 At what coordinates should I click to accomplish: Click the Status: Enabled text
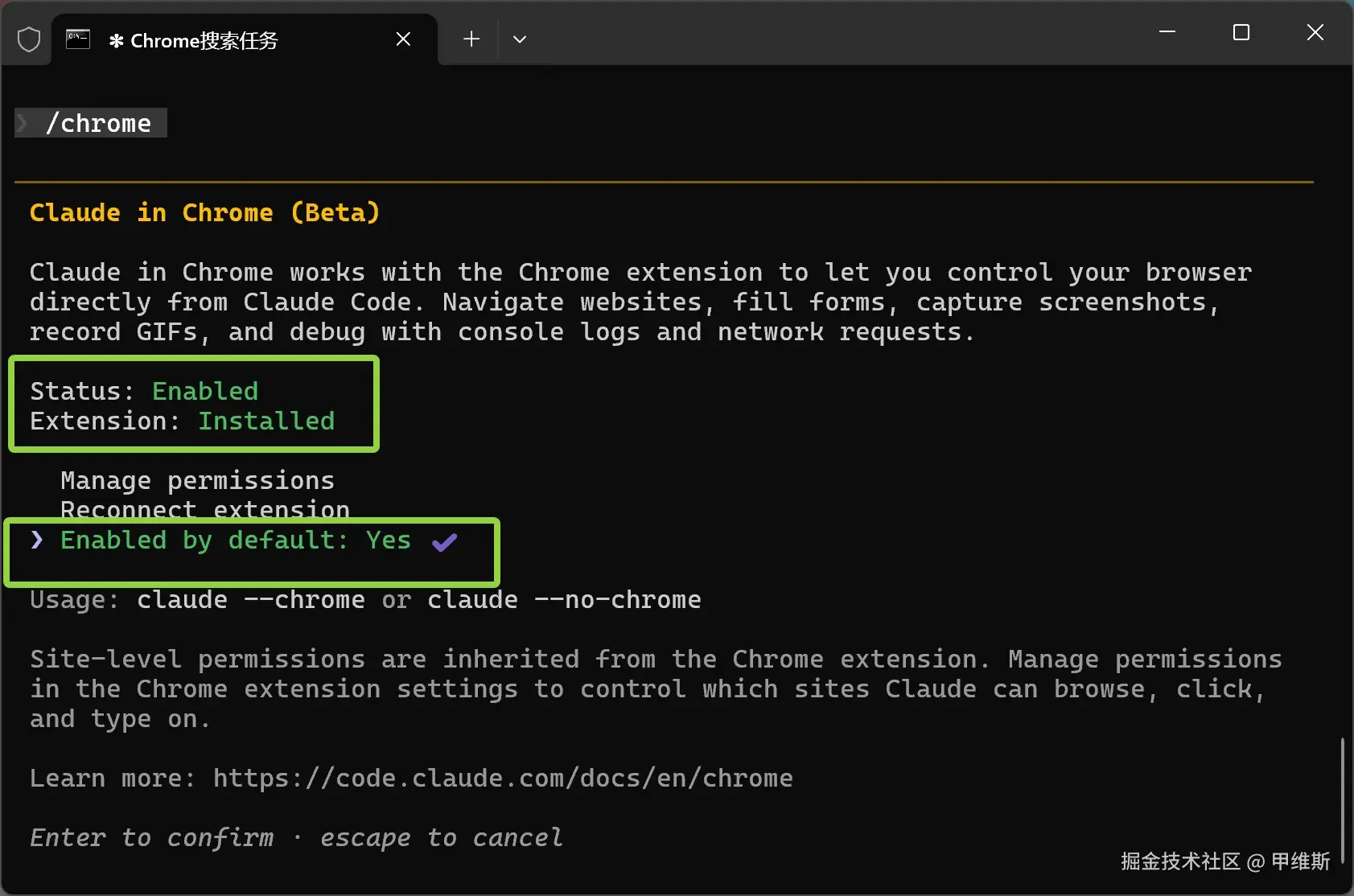[144, 392]
